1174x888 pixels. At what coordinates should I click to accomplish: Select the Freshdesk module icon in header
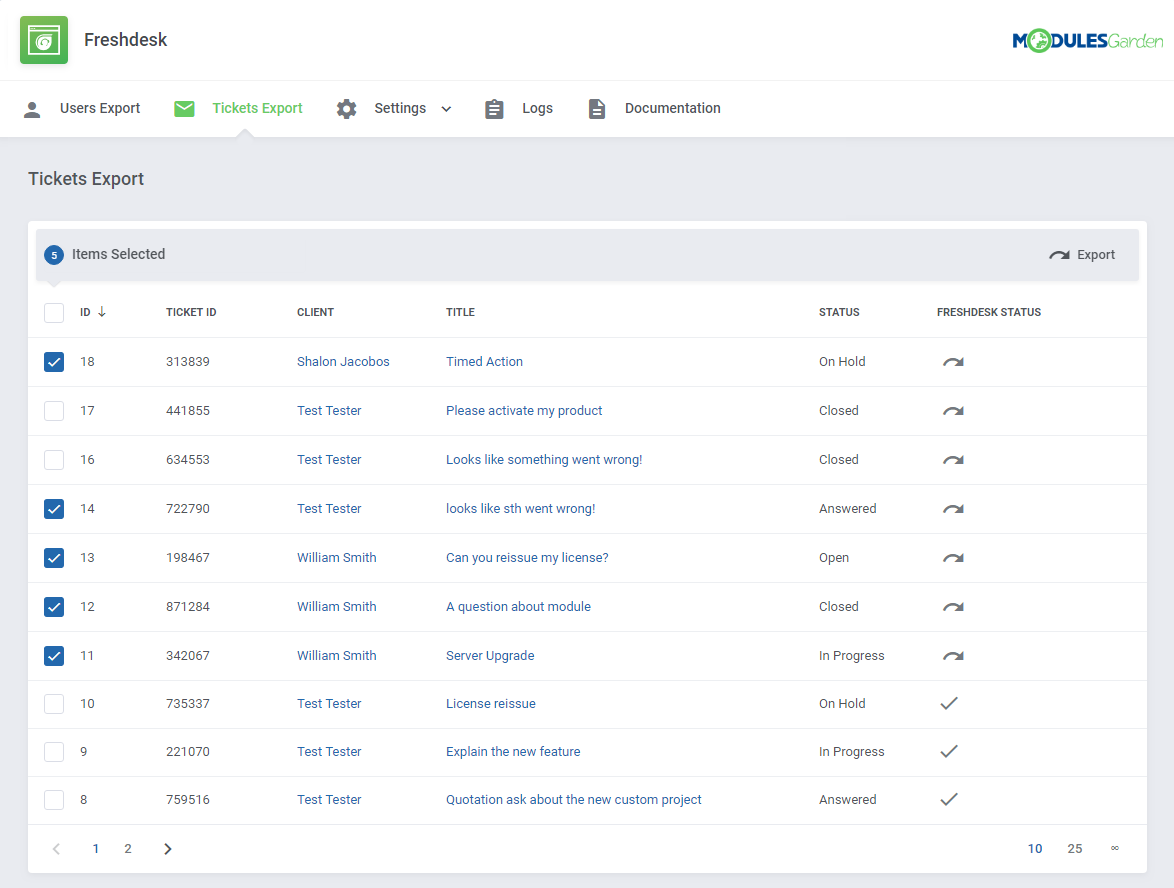(43, 40)
